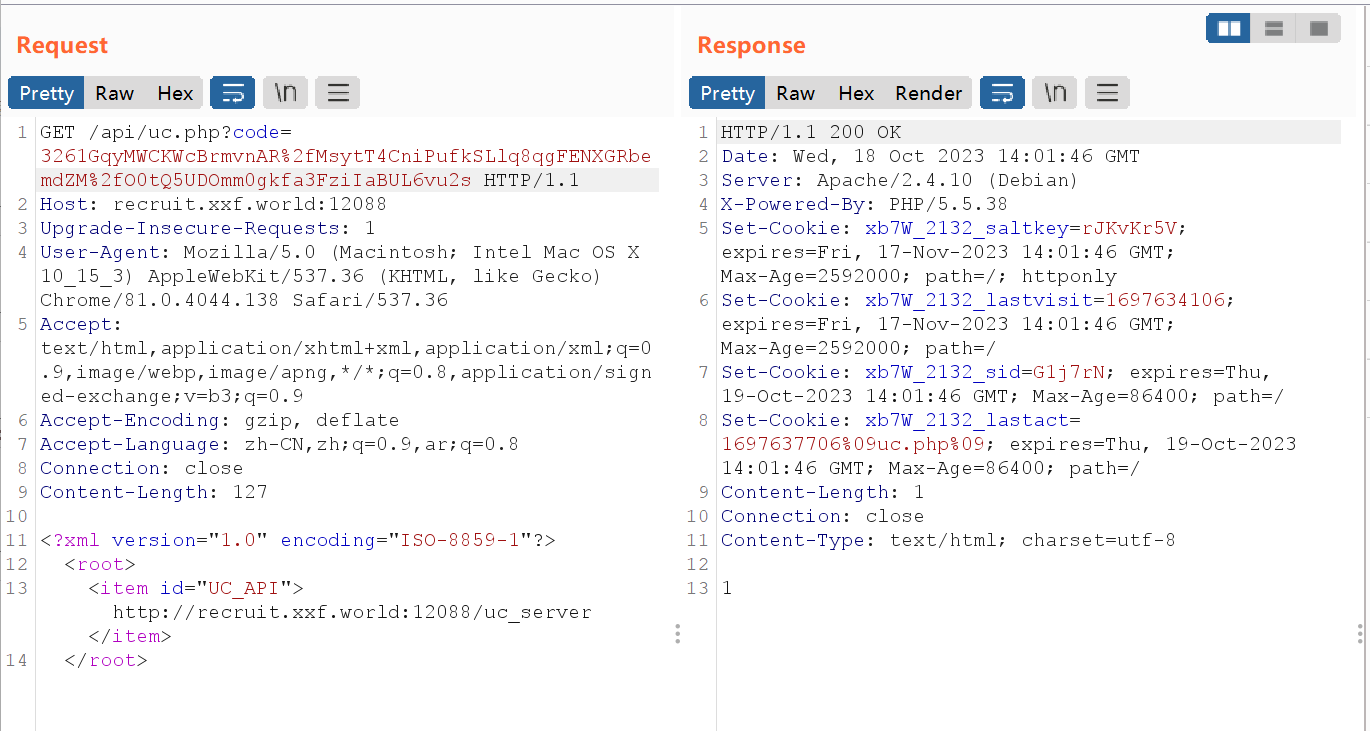The width and height of the screenshot is (1370, 731).
Task: Click the GET /api/uc.php?code= request line
Action: [166, 132]
